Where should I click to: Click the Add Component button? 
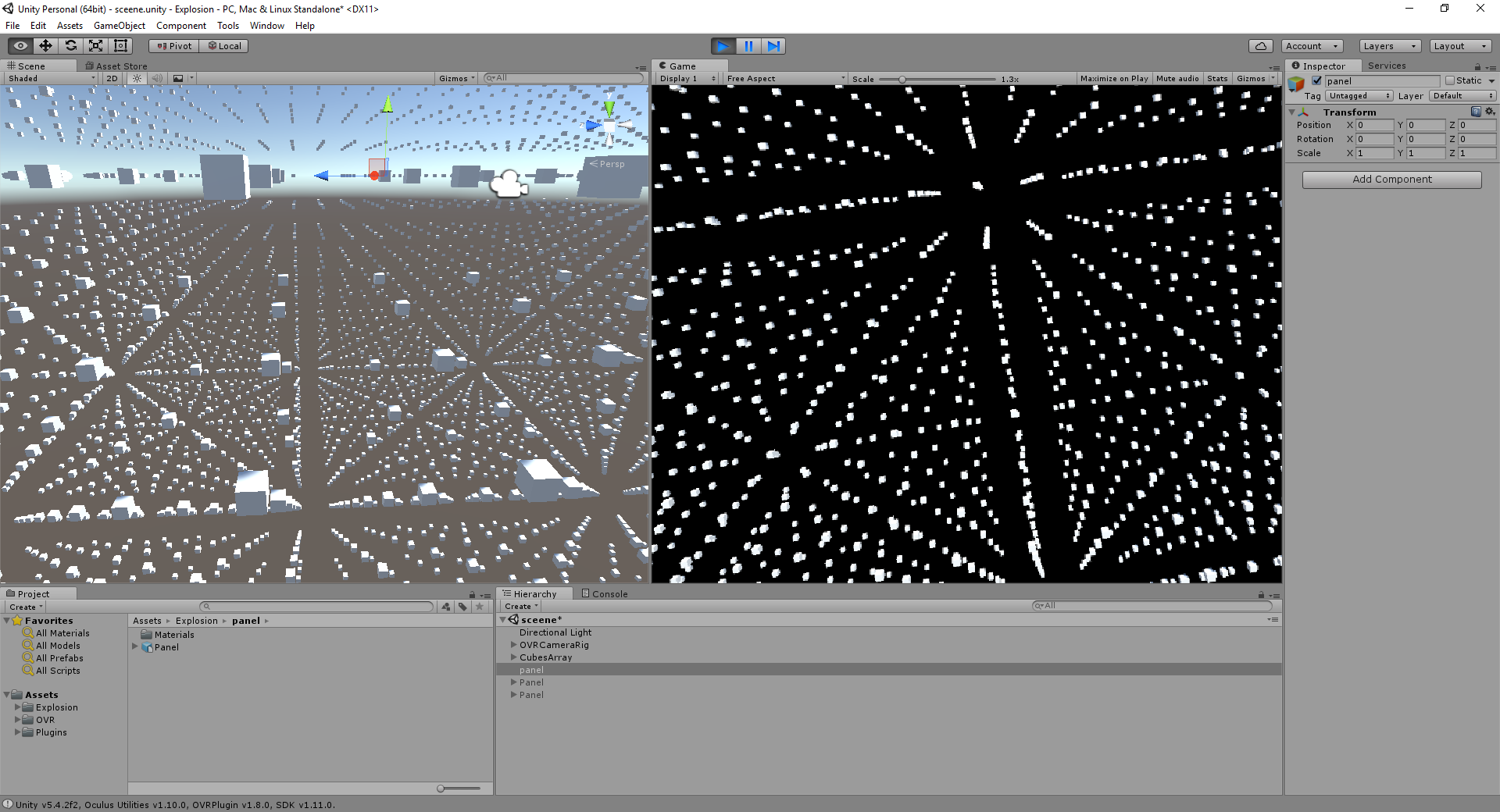[1392, 180]
